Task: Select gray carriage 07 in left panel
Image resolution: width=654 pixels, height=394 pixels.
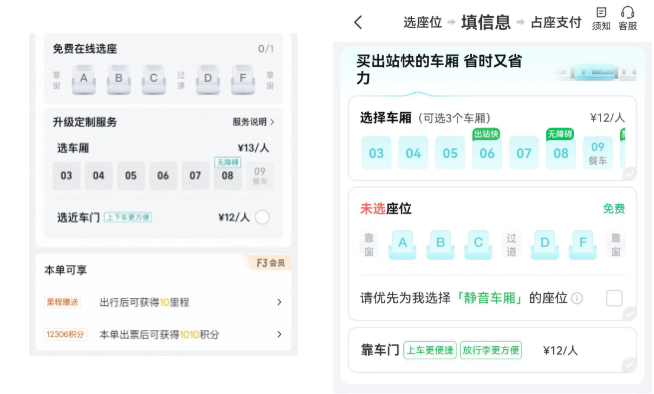Action: [195, 176]
